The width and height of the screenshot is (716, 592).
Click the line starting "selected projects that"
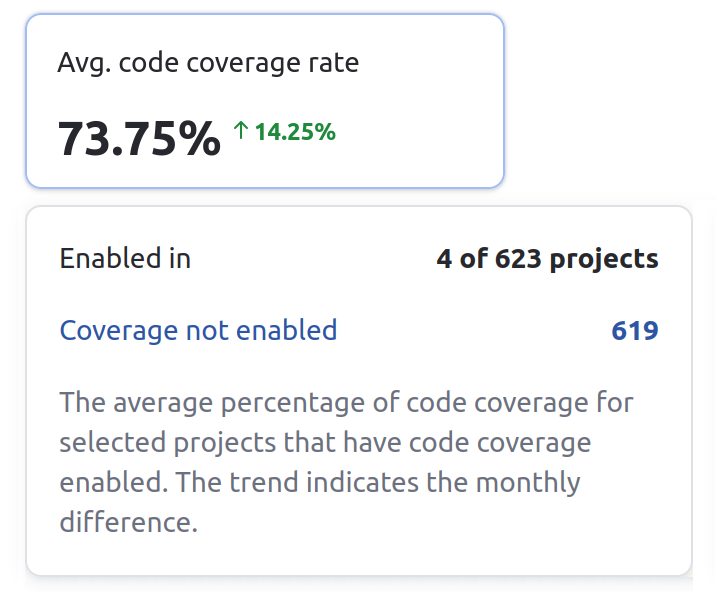(325, 443)
